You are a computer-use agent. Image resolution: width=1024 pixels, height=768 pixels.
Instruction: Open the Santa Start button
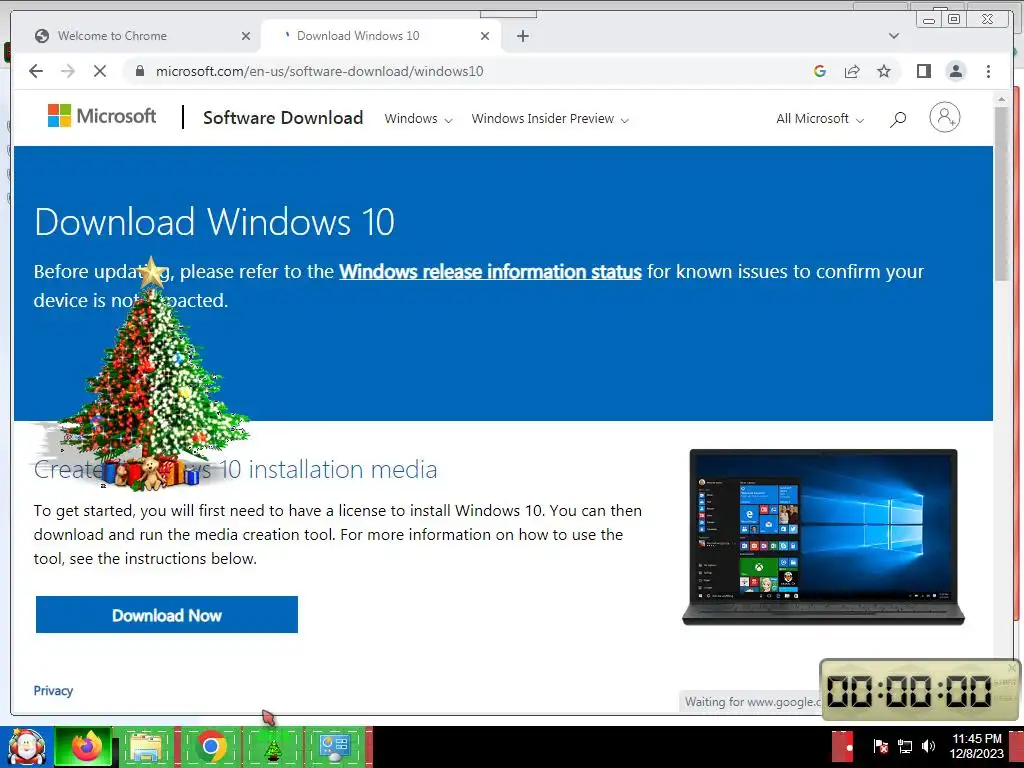(26, 747)
